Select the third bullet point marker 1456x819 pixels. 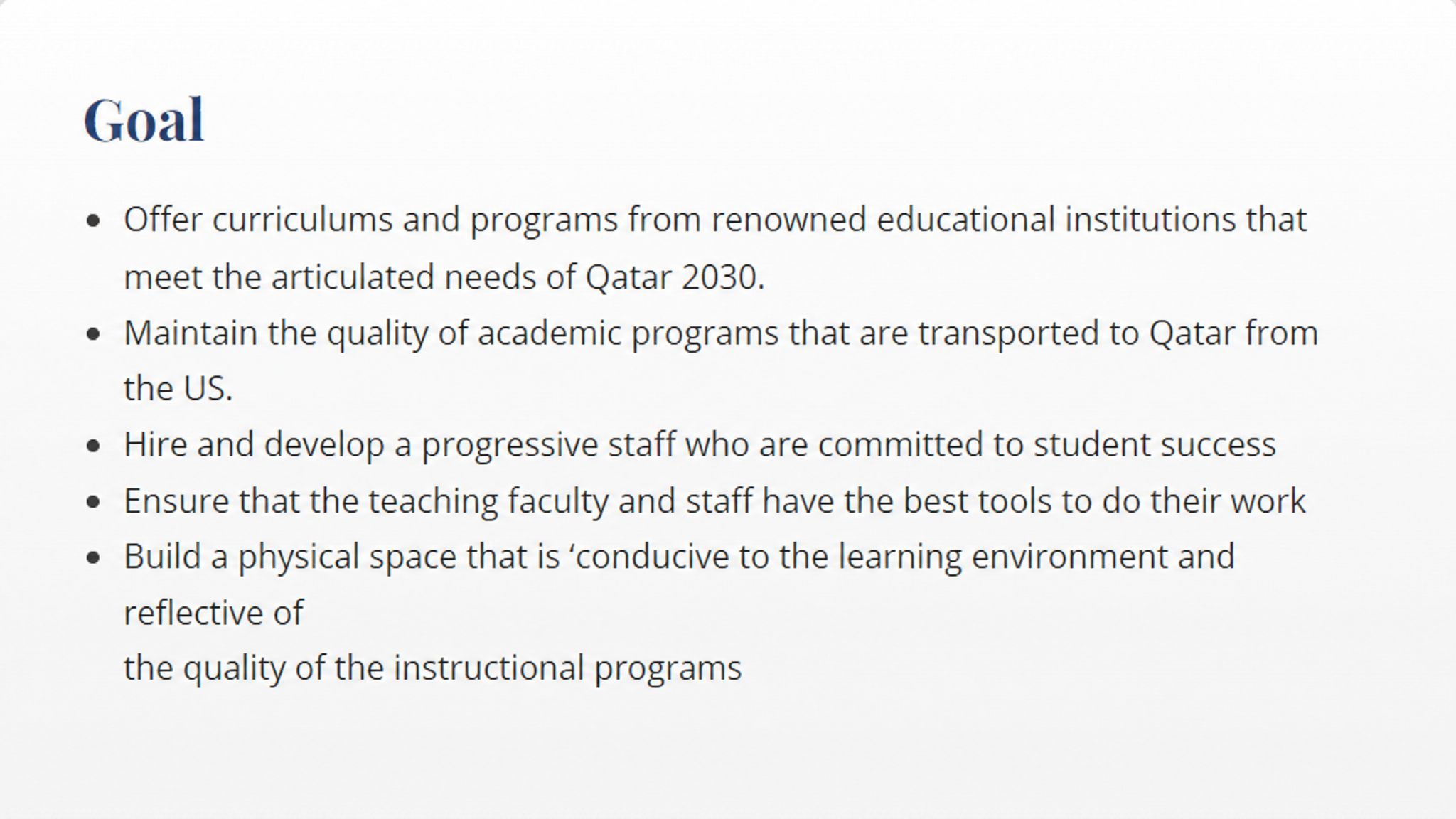coord(93,446)
